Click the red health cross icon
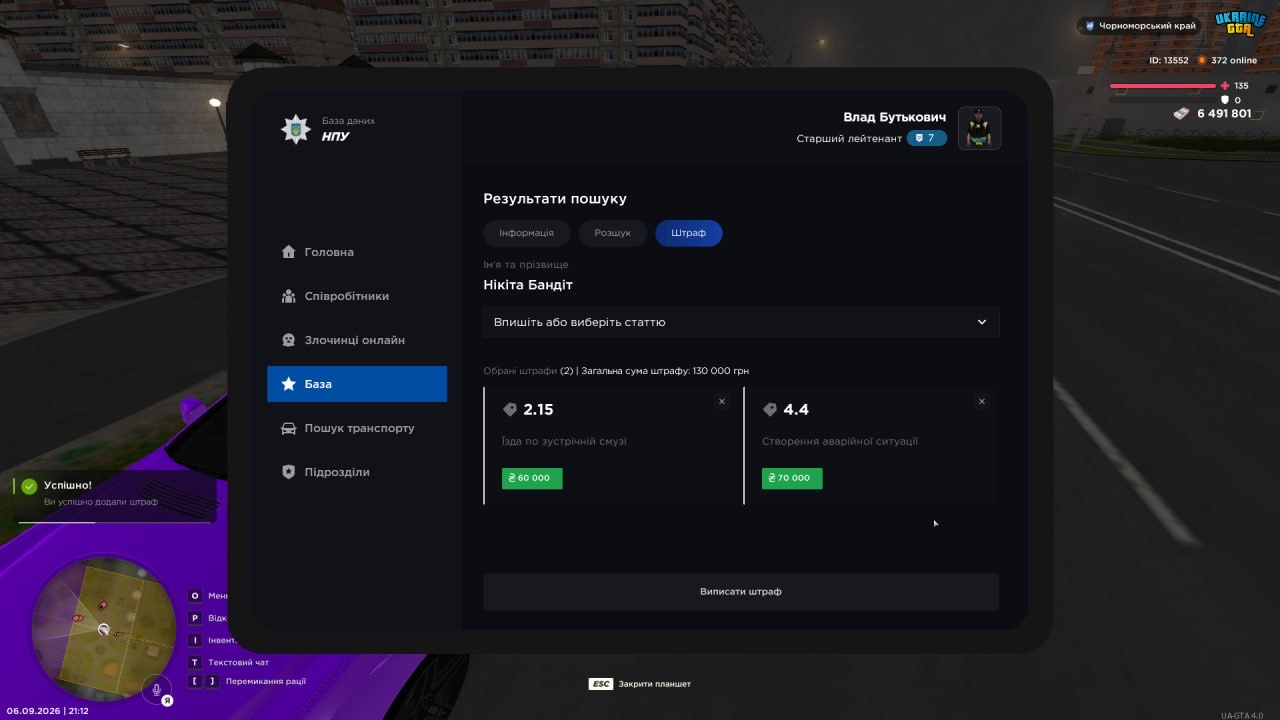Viewport: 1280px width, 720px height. point(1225,86)
